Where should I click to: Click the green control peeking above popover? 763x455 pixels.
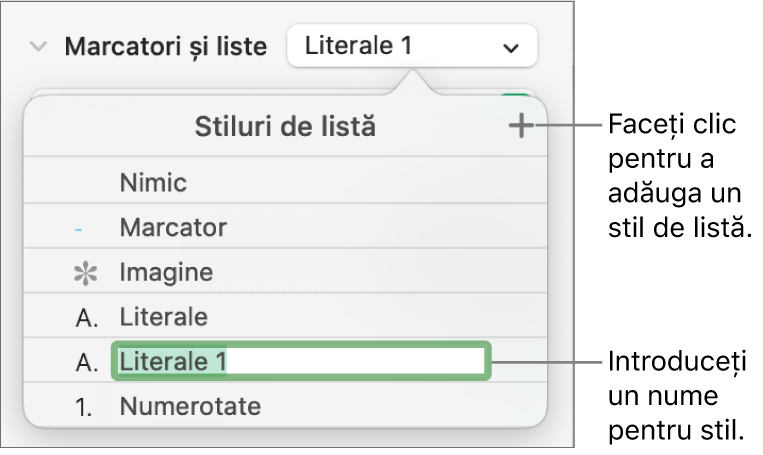tap(516, 97)
